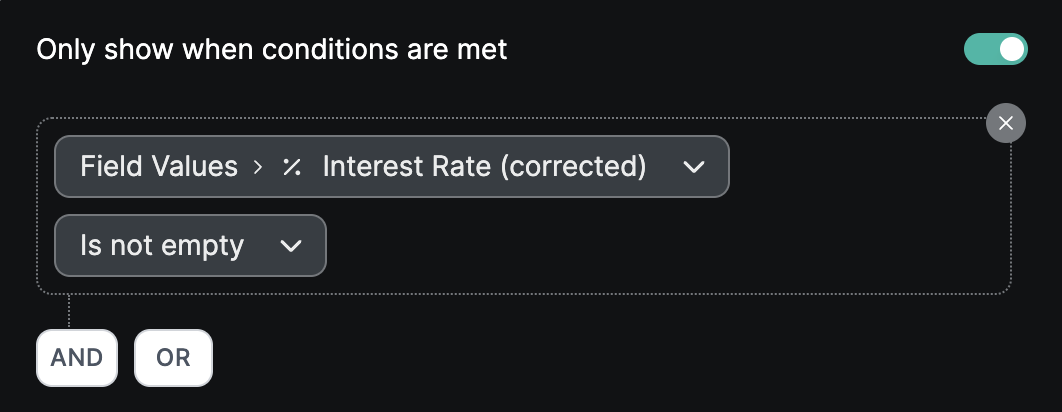Click the chevron next to "Is not empty"
1062x412 pixels.
pyautogui.click(x=291, y=246)
